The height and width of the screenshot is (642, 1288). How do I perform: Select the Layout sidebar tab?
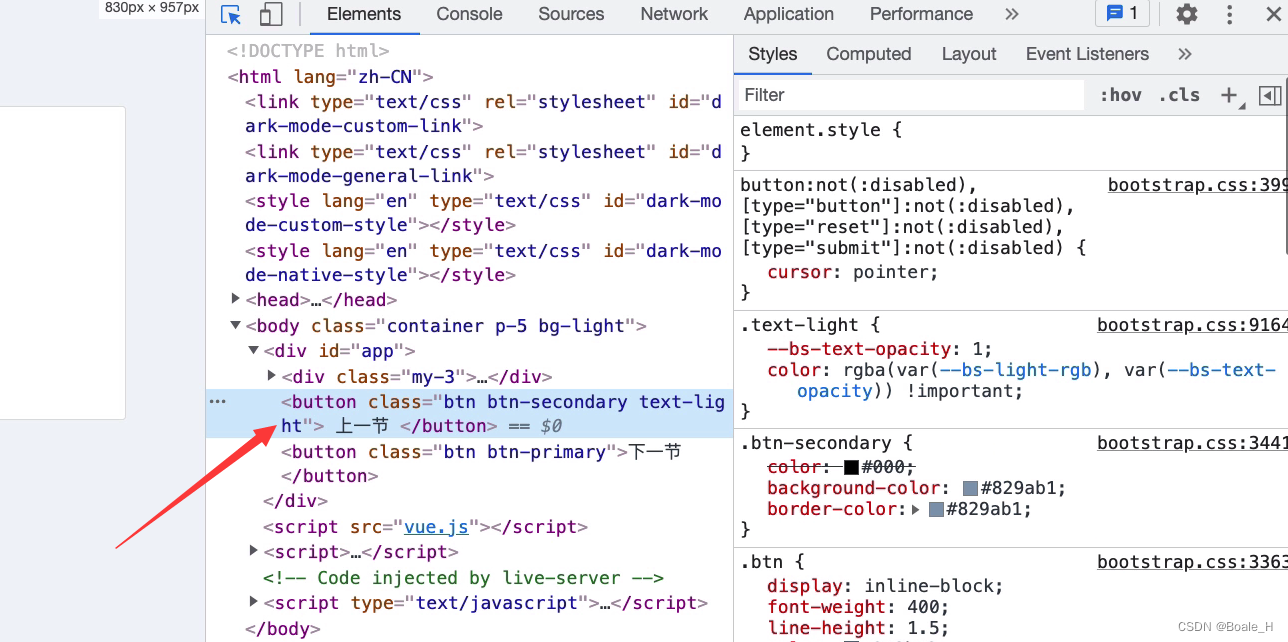(x=969, y=54)
